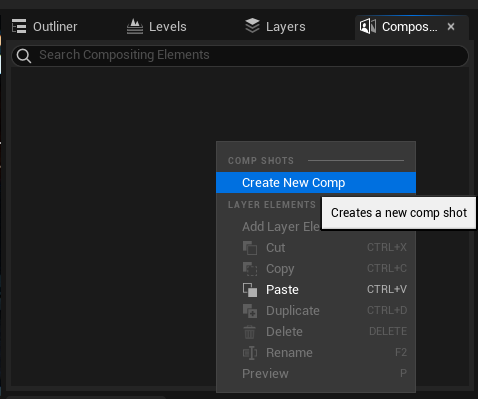Select Duplicate from context menu
Viewport: 478px width, 399px height.
[x=316, y=311]
